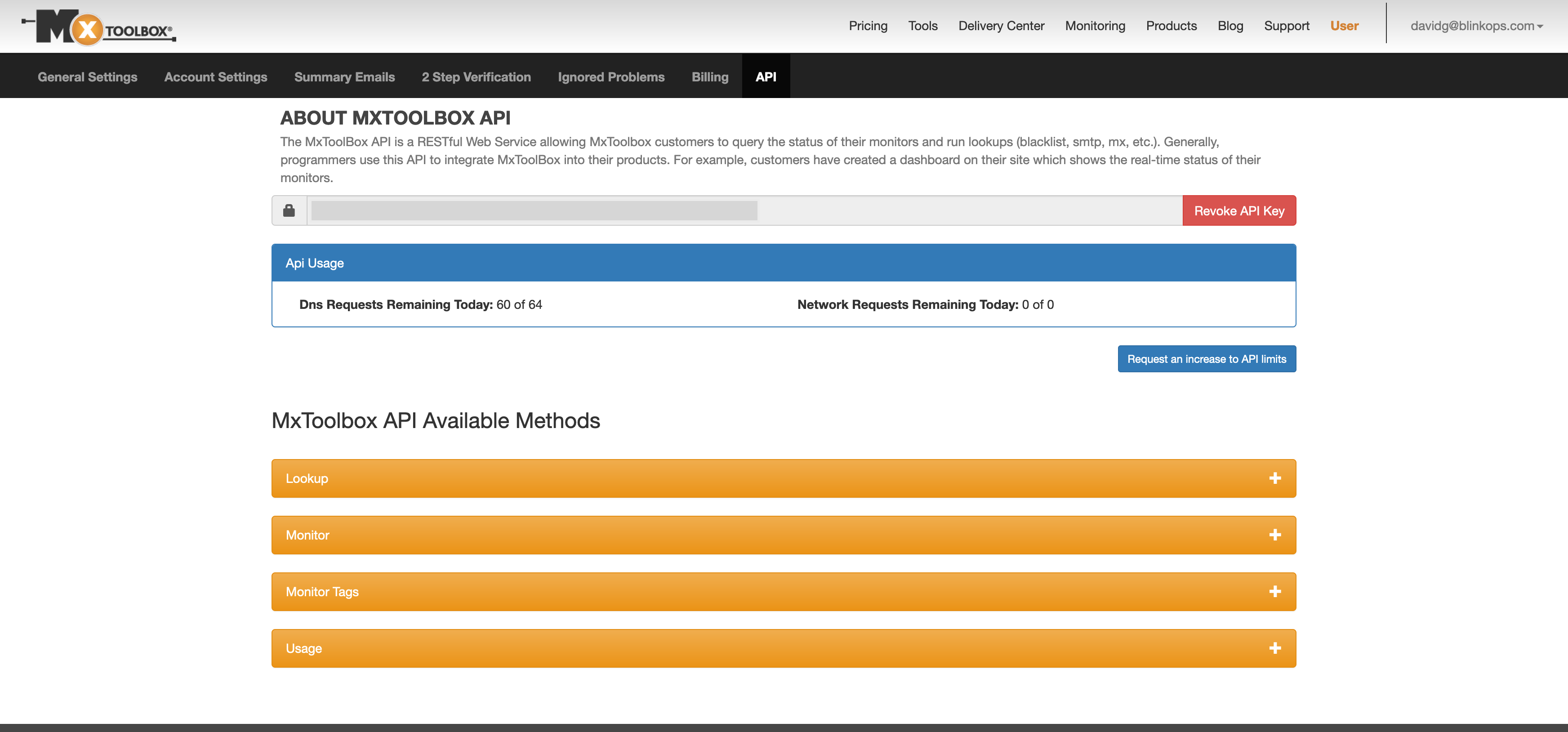Open General Settings tab
This screenshot has height=732, width=1568.
tap(88, 77)
